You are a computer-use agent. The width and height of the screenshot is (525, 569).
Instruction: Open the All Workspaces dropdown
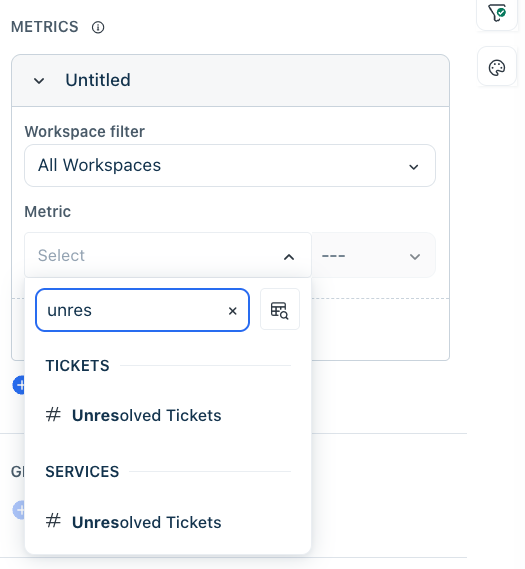(x=230, y=166)
